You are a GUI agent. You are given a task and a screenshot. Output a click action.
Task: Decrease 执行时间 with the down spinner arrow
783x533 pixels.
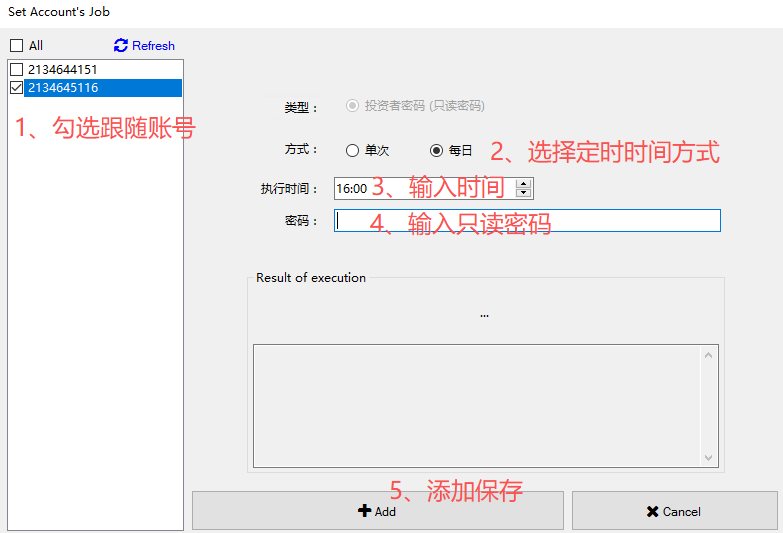(524, 193)
